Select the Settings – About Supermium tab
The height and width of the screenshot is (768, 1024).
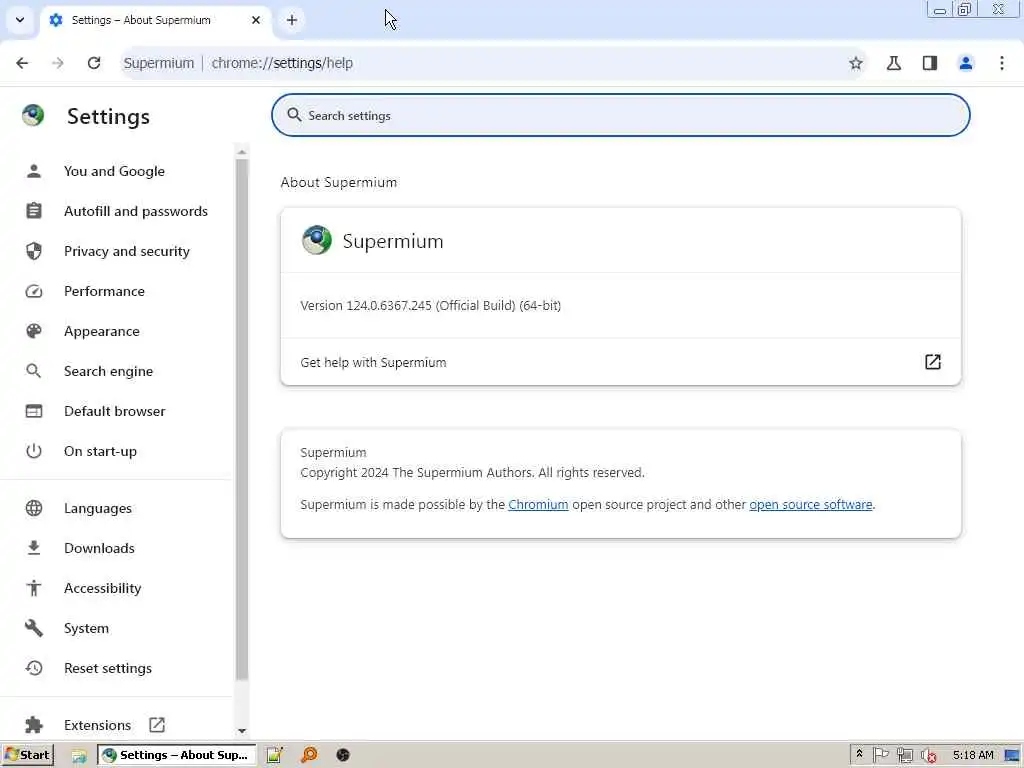155,20
